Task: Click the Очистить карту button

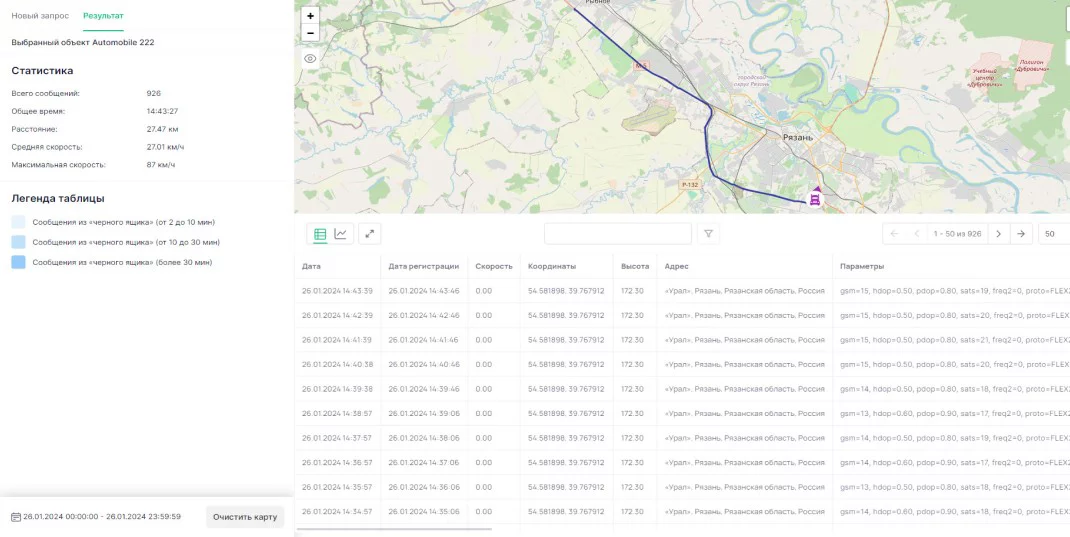Action: click(x=245, y=517)
